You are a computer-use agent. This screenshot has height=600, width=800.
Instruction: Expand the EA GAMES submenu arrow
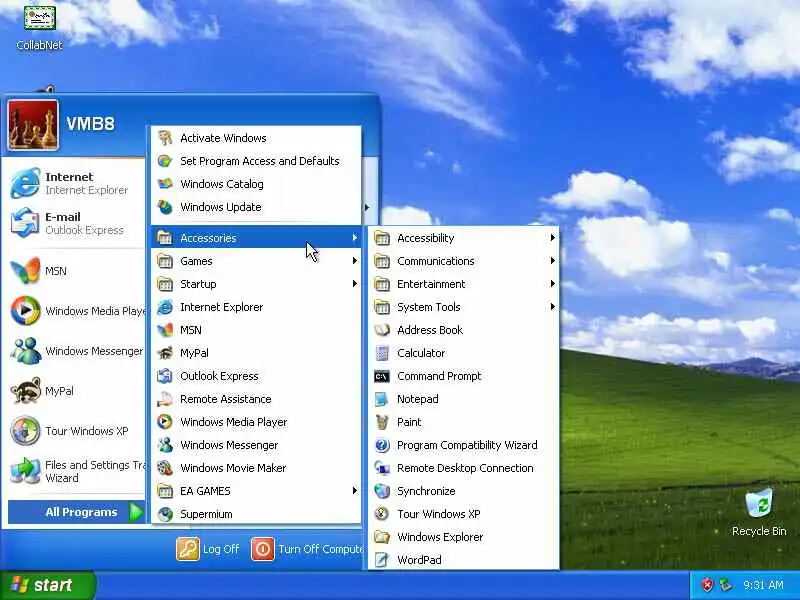click(x=355, y=491)
